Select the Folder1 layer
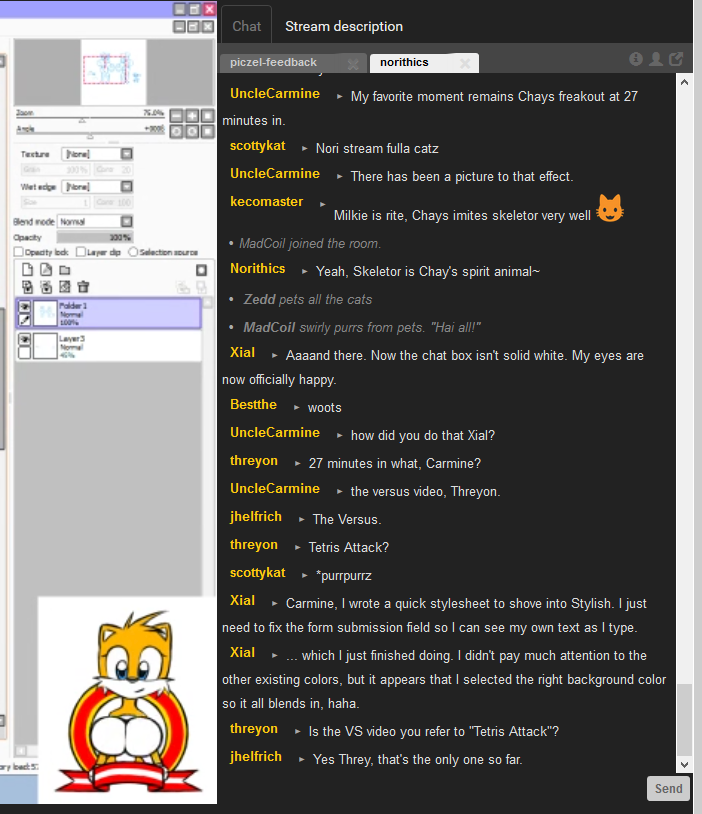702x814 pixels. tap(109, 313)
